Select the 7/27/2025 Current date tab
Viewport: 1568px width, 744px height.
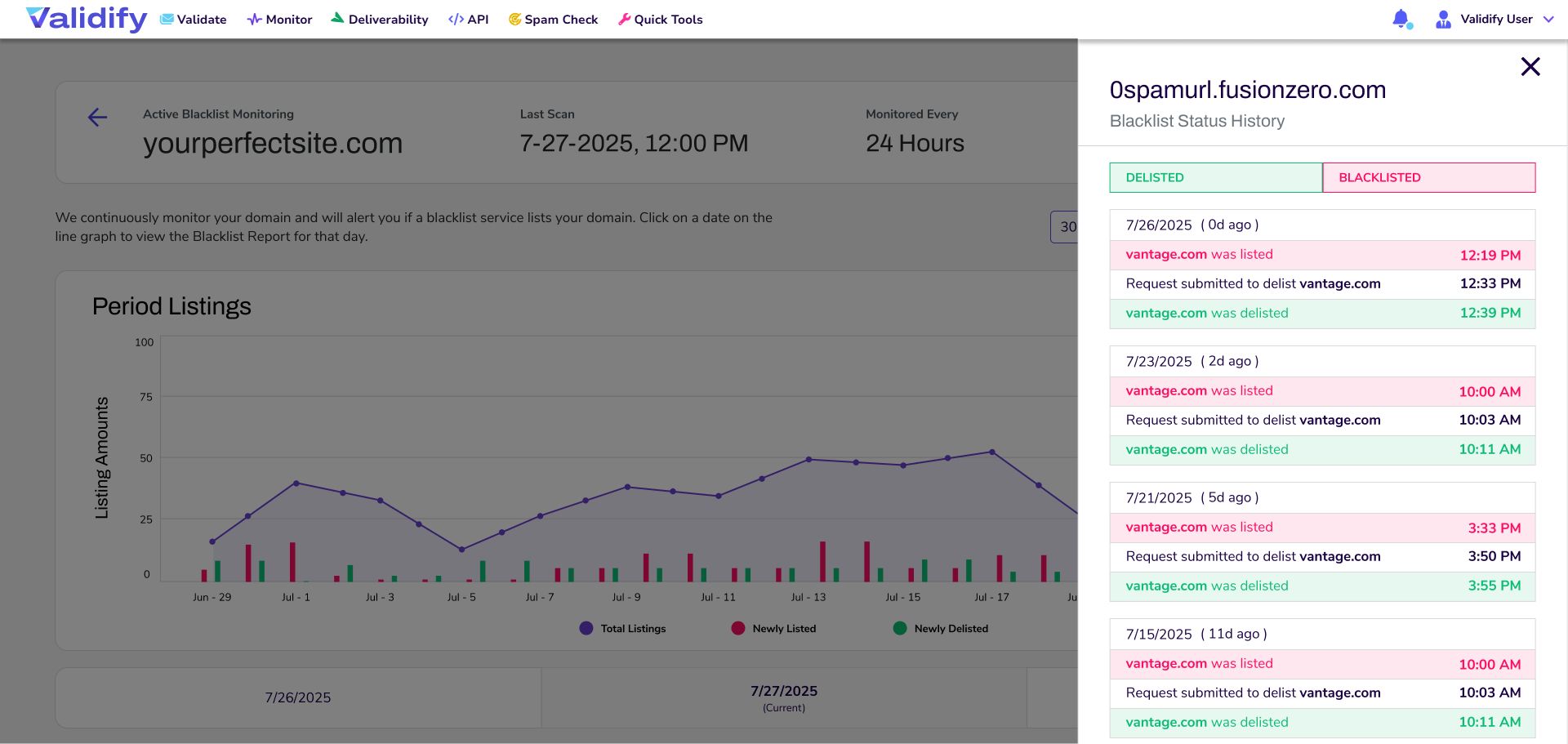tap(784, 697)
